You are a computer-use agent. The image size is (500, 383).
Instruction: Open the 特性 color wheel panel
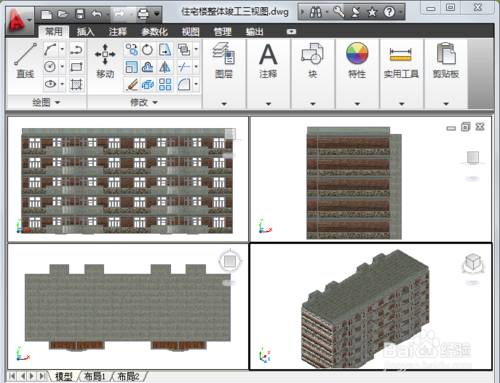357,60
